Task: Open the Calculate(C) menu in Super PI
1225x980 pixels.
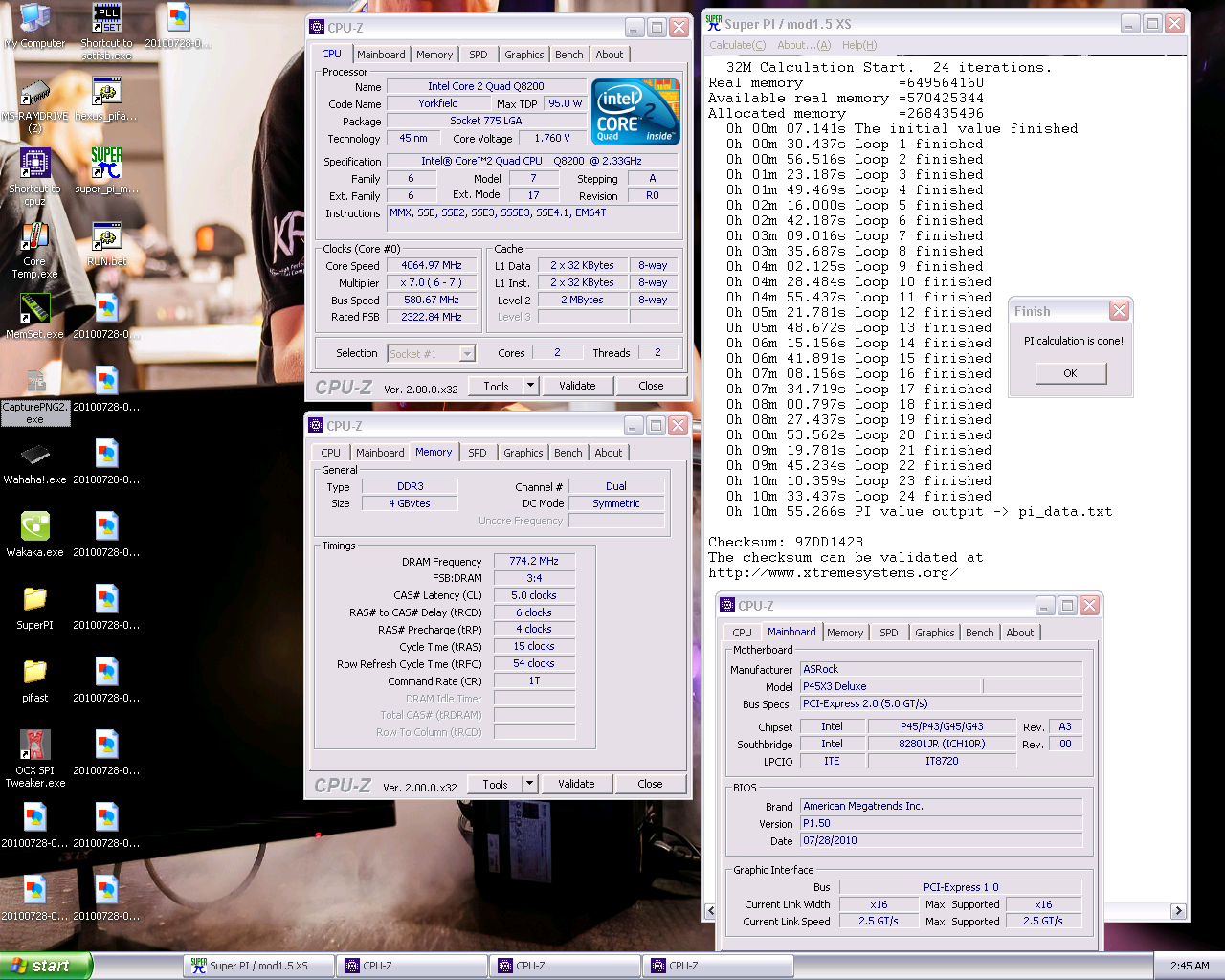Action: [737, 45]
